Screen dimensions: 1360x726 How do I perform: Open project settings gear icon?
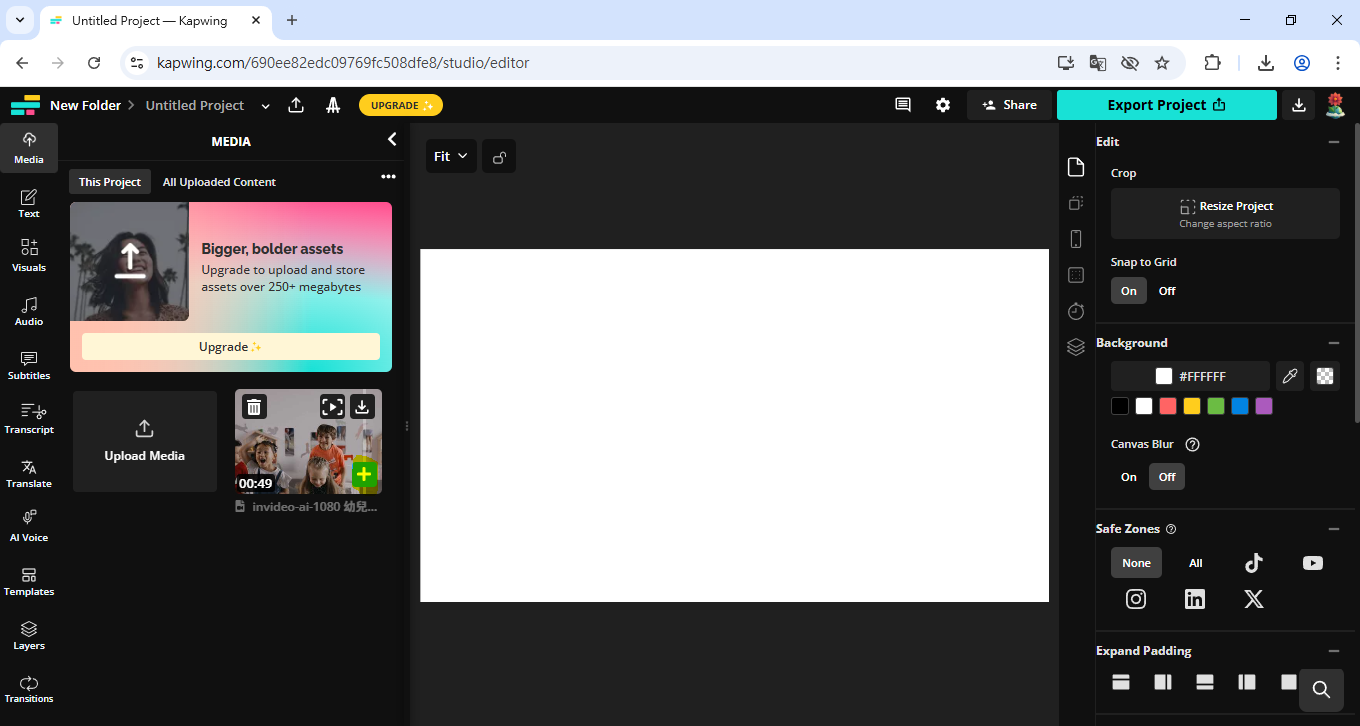coord(943,105)
